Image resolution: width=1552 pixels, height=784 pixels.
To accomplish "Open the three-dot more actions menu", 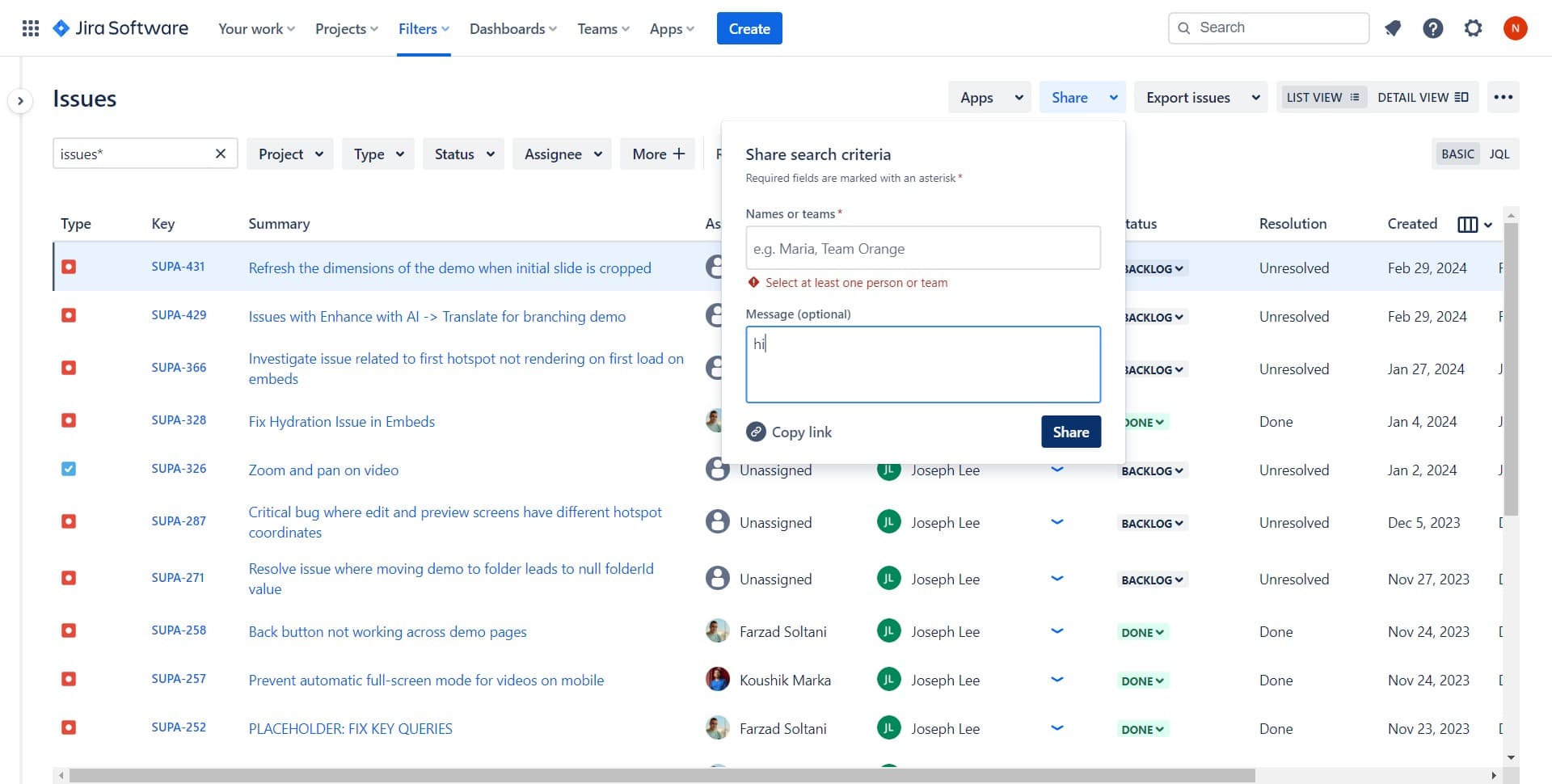I will click(1503, 98).
